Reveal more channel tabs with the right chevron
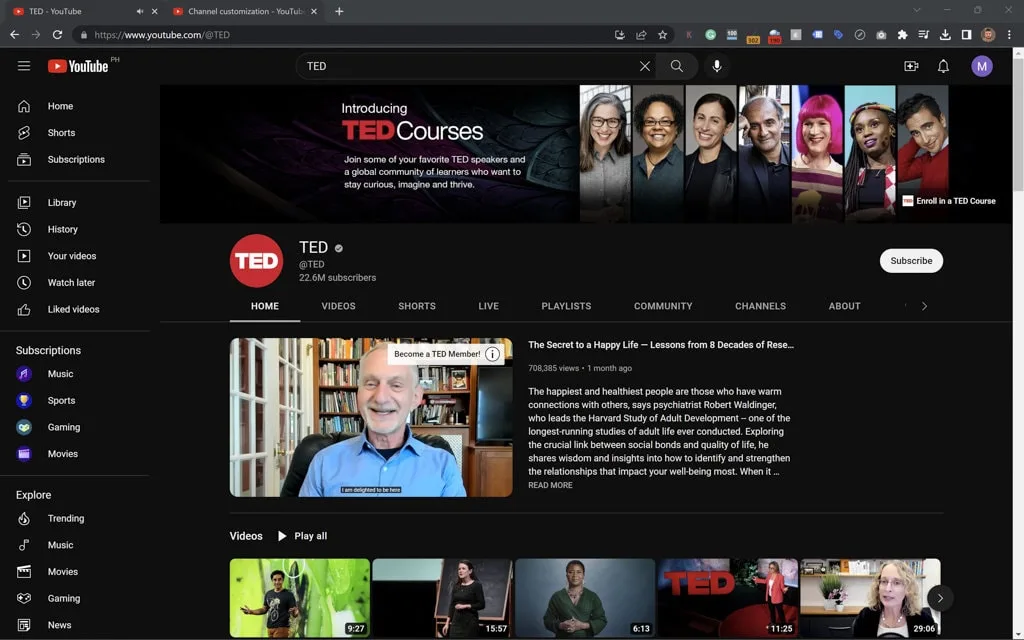 [x=924, y=306]
